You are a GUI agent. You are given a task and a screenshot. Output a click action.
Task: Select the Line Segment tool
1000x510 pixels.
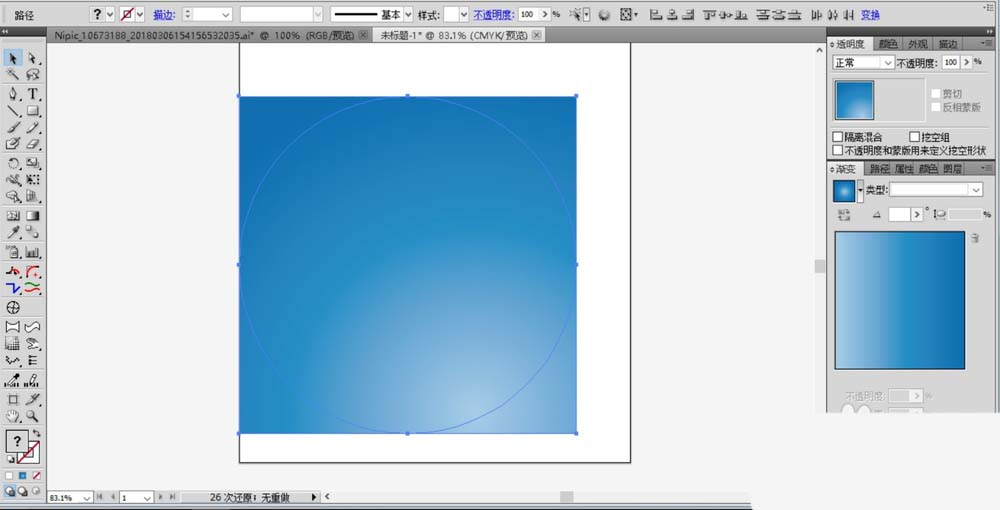click(x=13, y=111)
